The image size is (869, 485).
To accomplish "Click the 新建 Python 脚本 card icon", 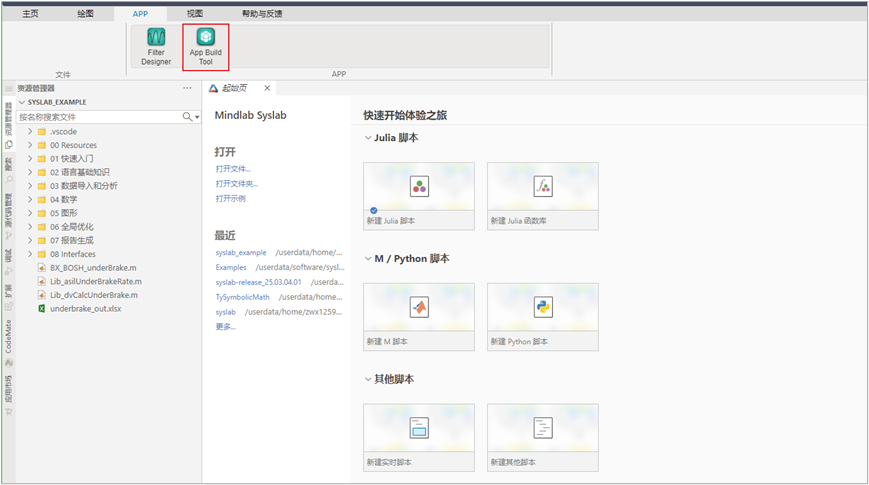I will pyautogui.click(x=543, y=307).
